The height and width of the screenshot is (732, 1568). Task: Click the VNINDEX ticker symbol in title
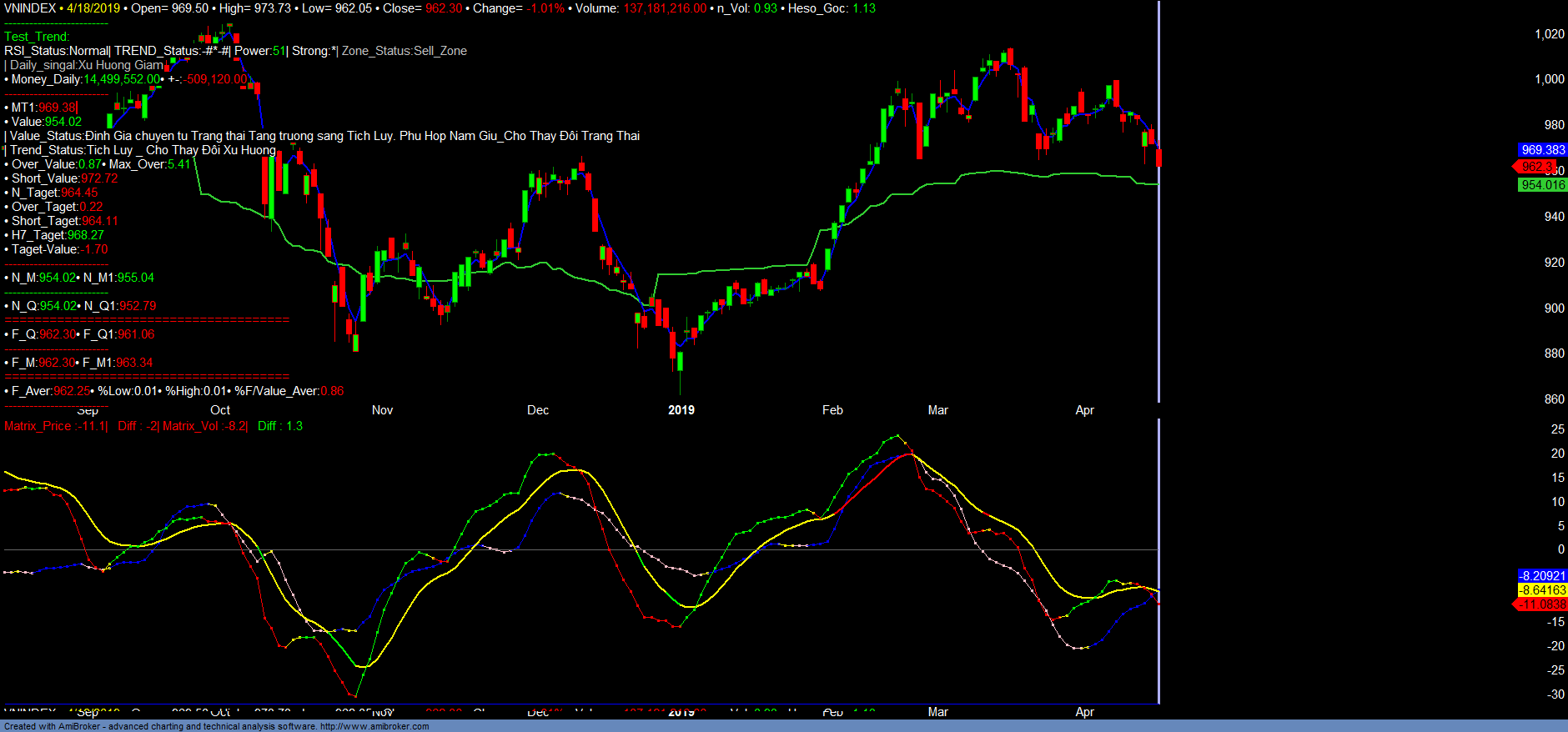coord(30,8)
